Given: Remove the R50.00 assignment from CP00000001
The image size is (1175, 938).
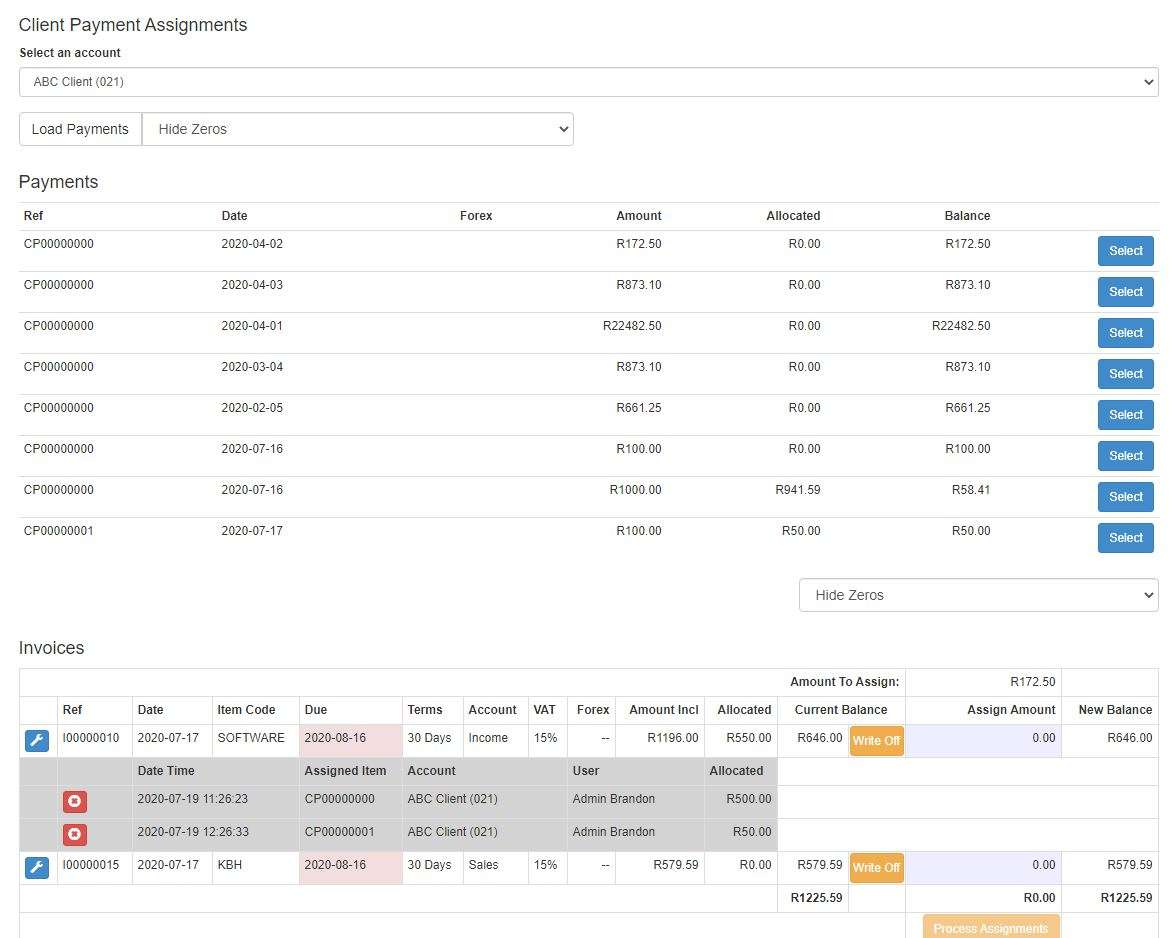Looking at the screenshot, I should pos(75,834).
